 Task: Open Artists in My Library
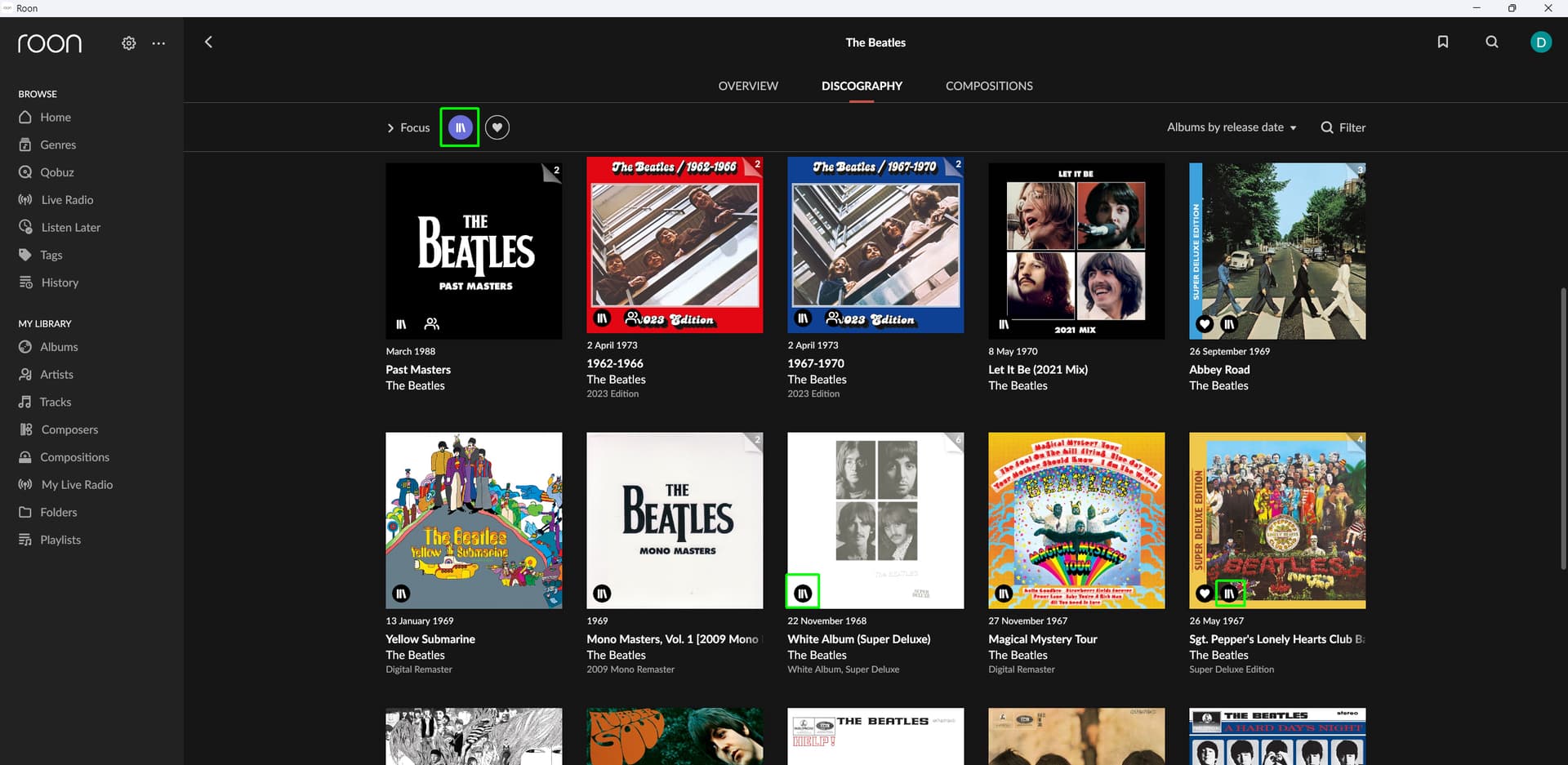coord(47,375)
